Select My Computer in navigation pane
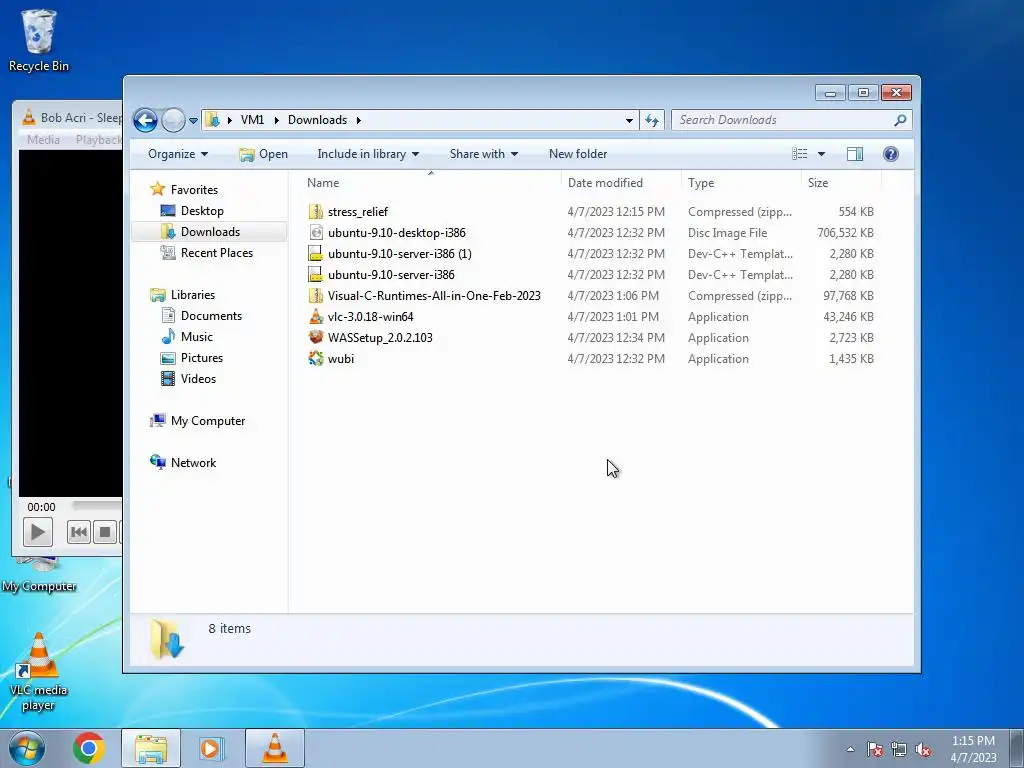Image resolution: width=1024 pixels, height=768 pixels. click(208, 421)
